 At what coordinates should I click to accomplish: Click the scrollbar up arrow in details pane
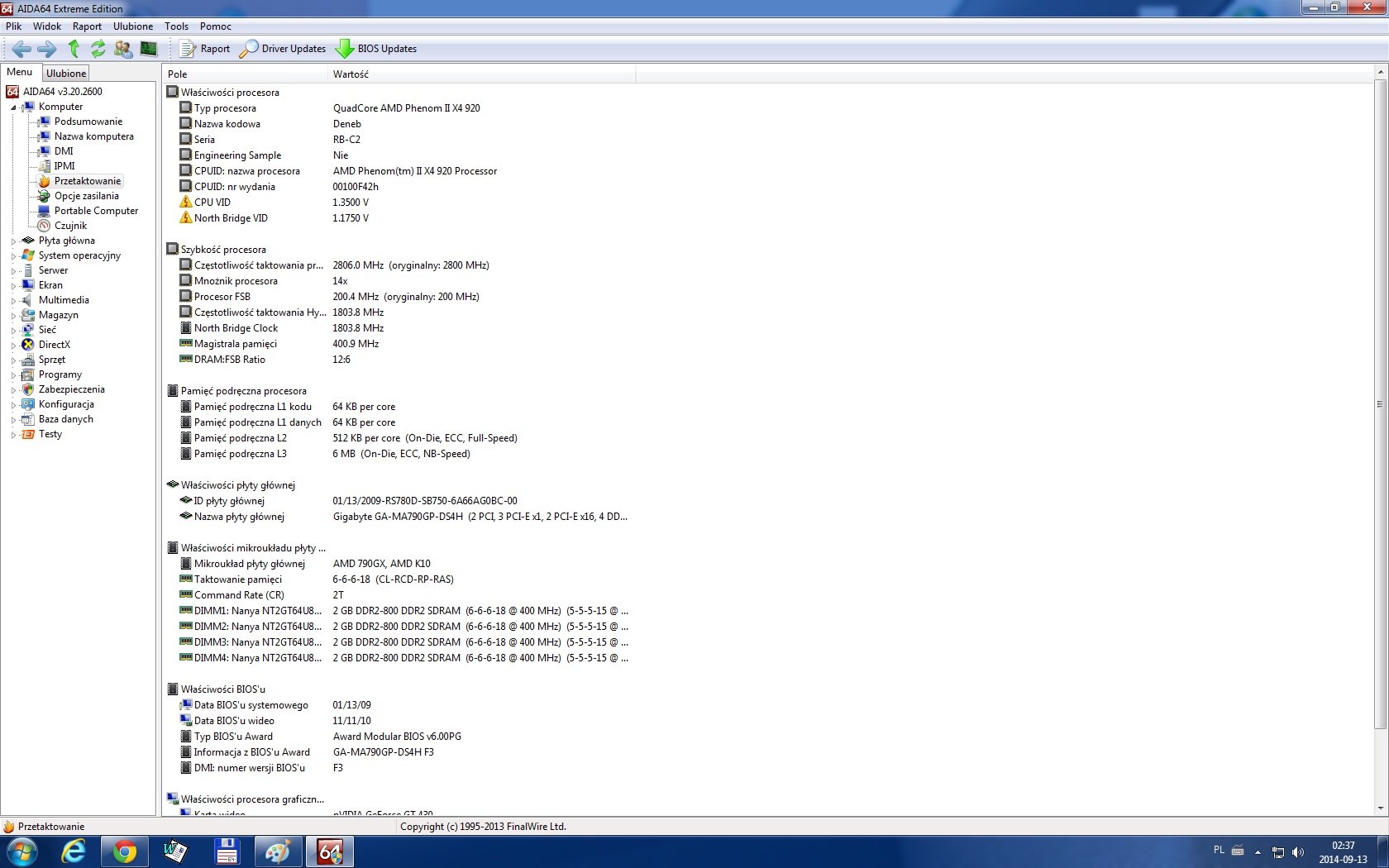(1380, 73)
